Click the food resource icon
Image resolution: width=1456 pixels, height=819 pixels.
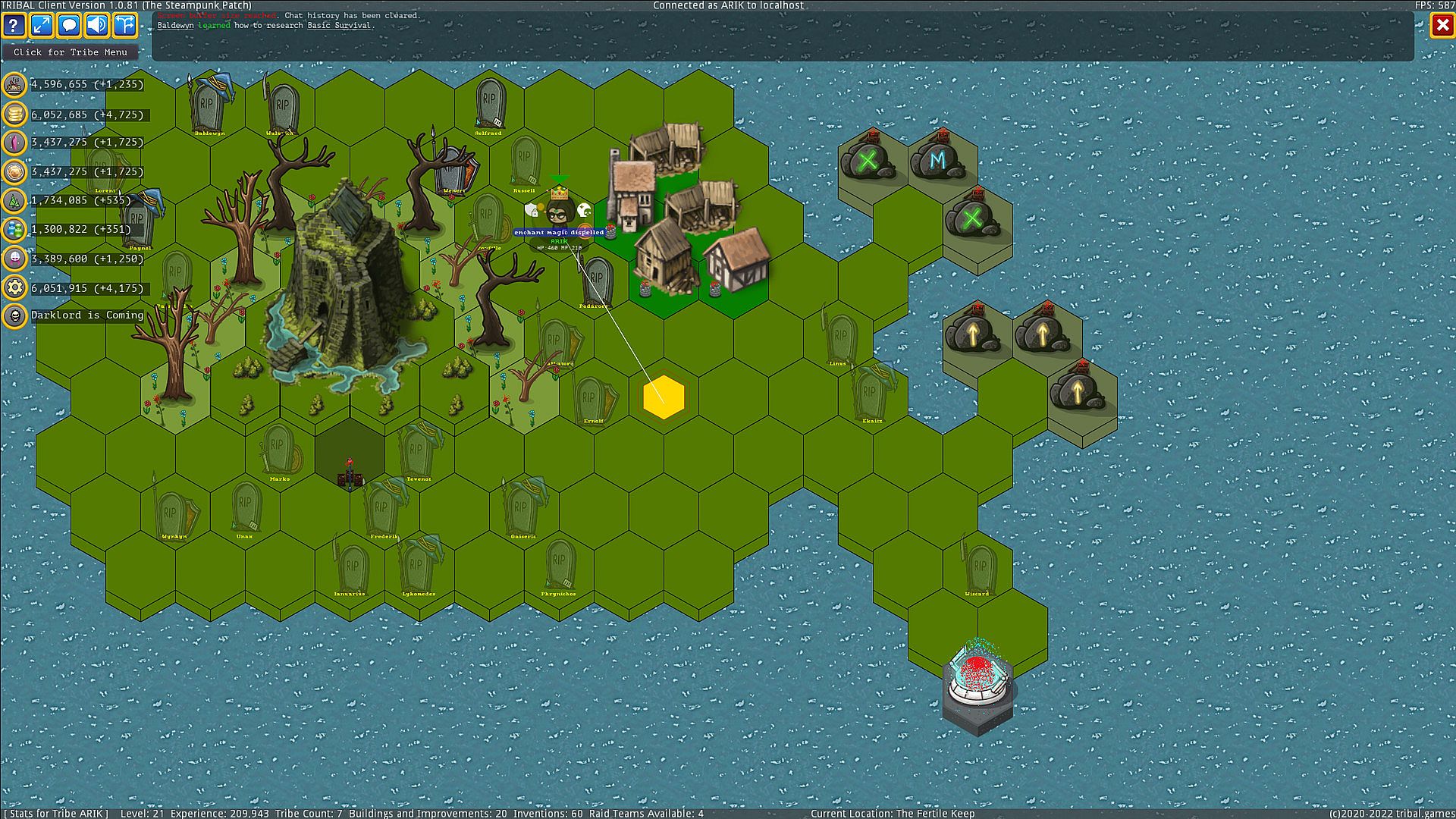[14, 85]
